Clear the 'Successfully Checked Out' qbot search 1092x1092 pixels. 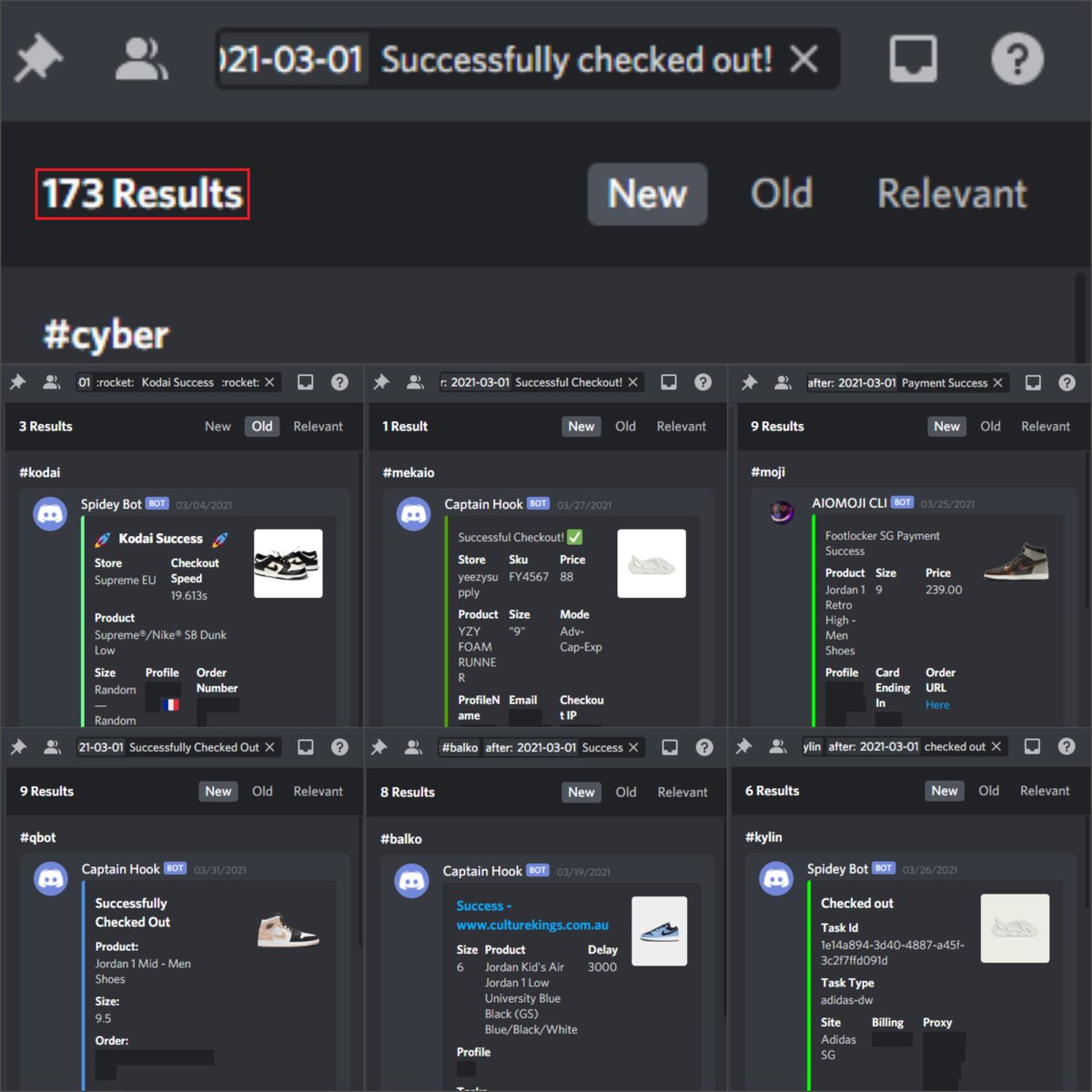(x=269, y=747)
